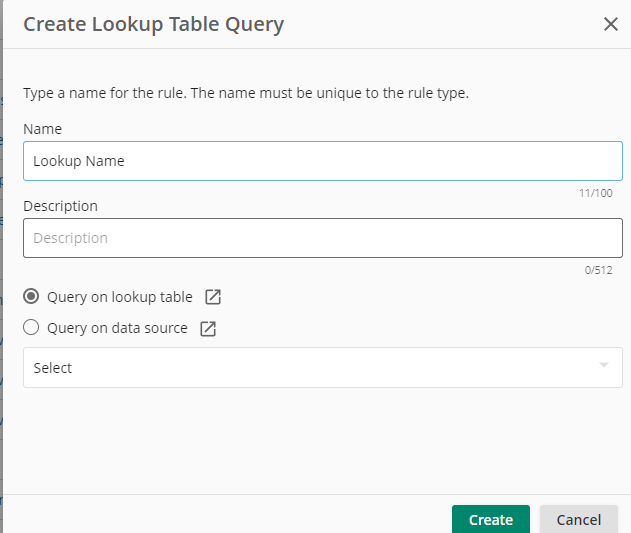Focus the Name field containing Lookup Name
The height and width of the screenshot is (533, 631).
coord(323,161)
